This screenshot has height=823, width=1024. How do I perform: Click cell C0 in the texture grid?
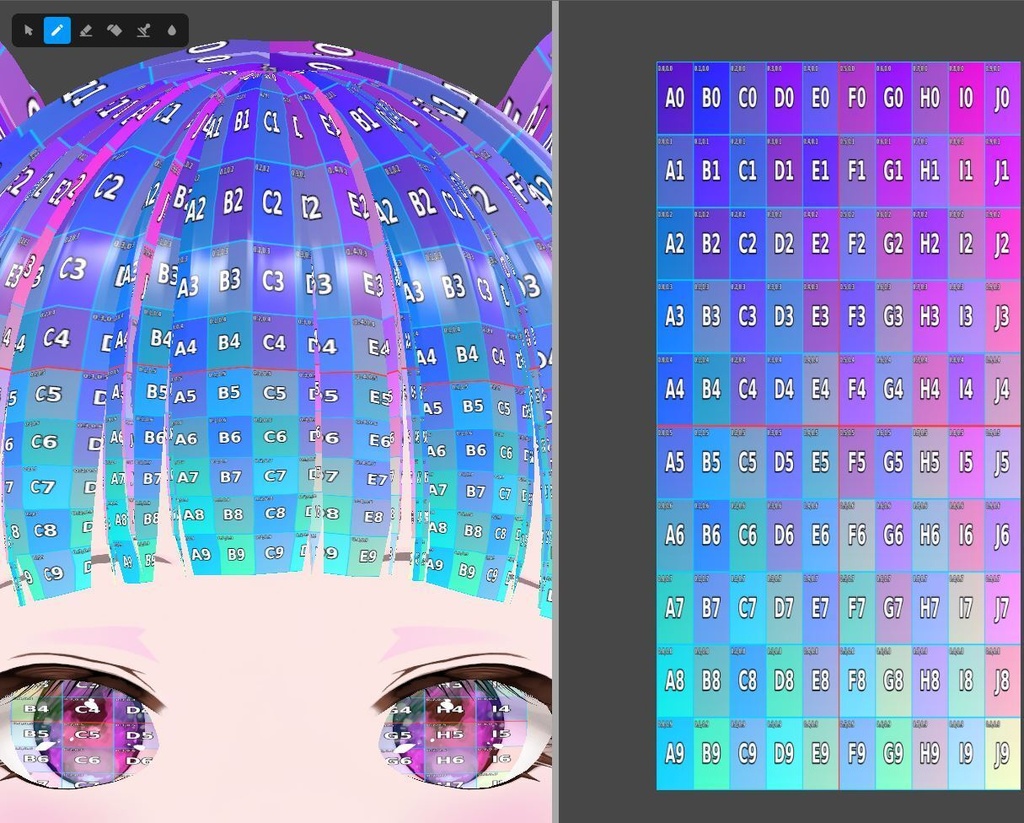click(x=748, y=99)
